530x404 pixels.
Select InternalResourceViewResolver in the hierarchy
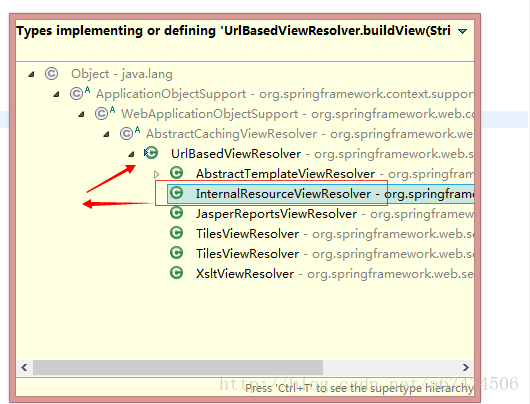coord(320,194)
